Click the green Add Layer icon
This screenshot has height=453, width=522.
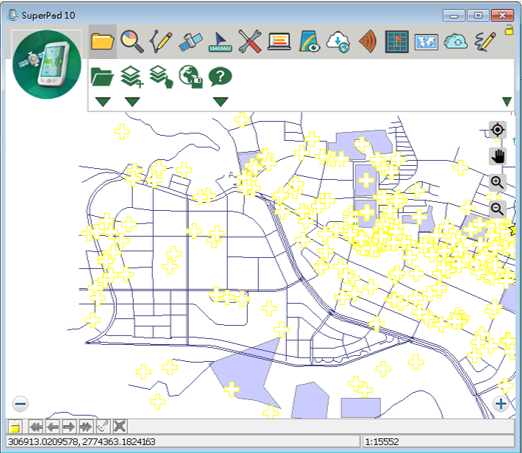coord(132,77)
